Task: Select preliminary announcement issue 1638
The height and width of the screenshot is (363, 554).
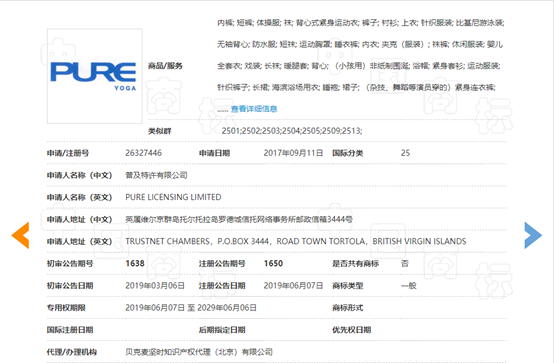Action: 135,263
